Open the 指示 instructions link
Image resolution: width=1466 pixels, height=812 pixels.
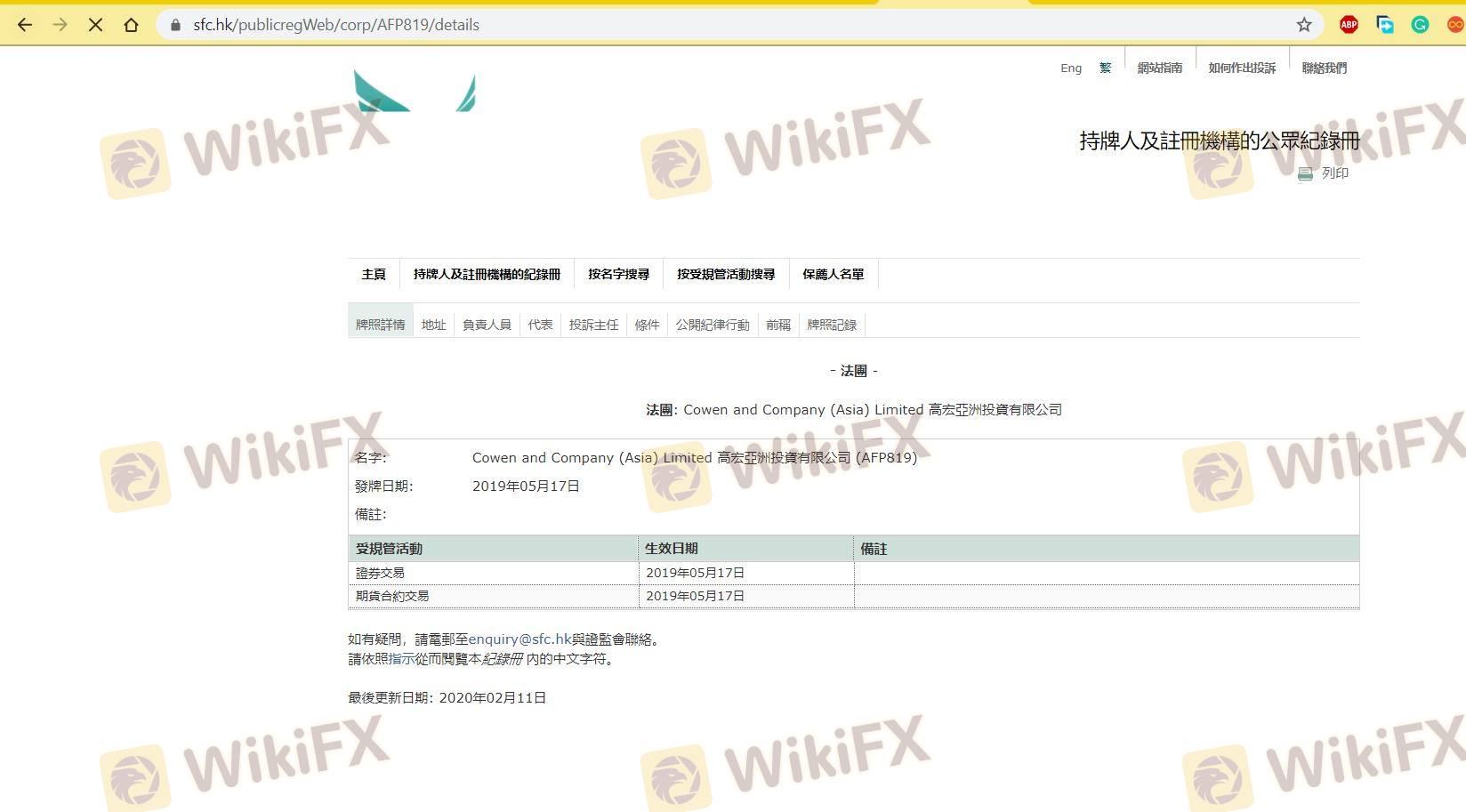(x=401, y=659)
